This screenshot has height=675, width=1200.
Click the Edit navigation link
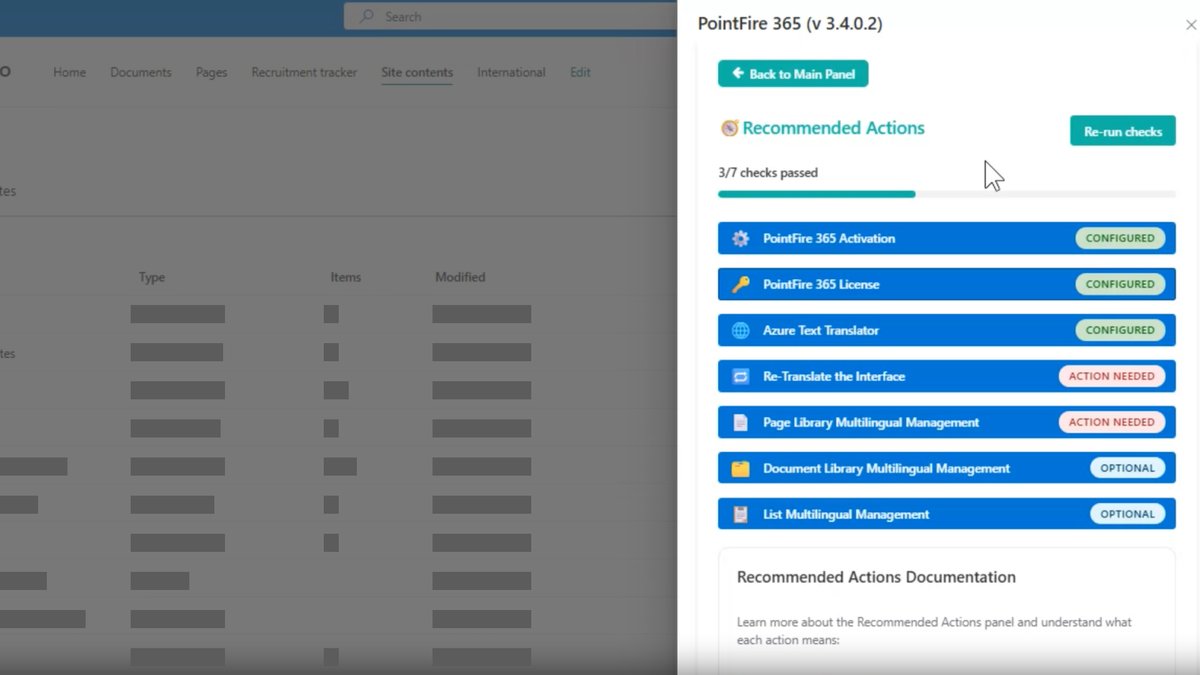tap(580, 72)
